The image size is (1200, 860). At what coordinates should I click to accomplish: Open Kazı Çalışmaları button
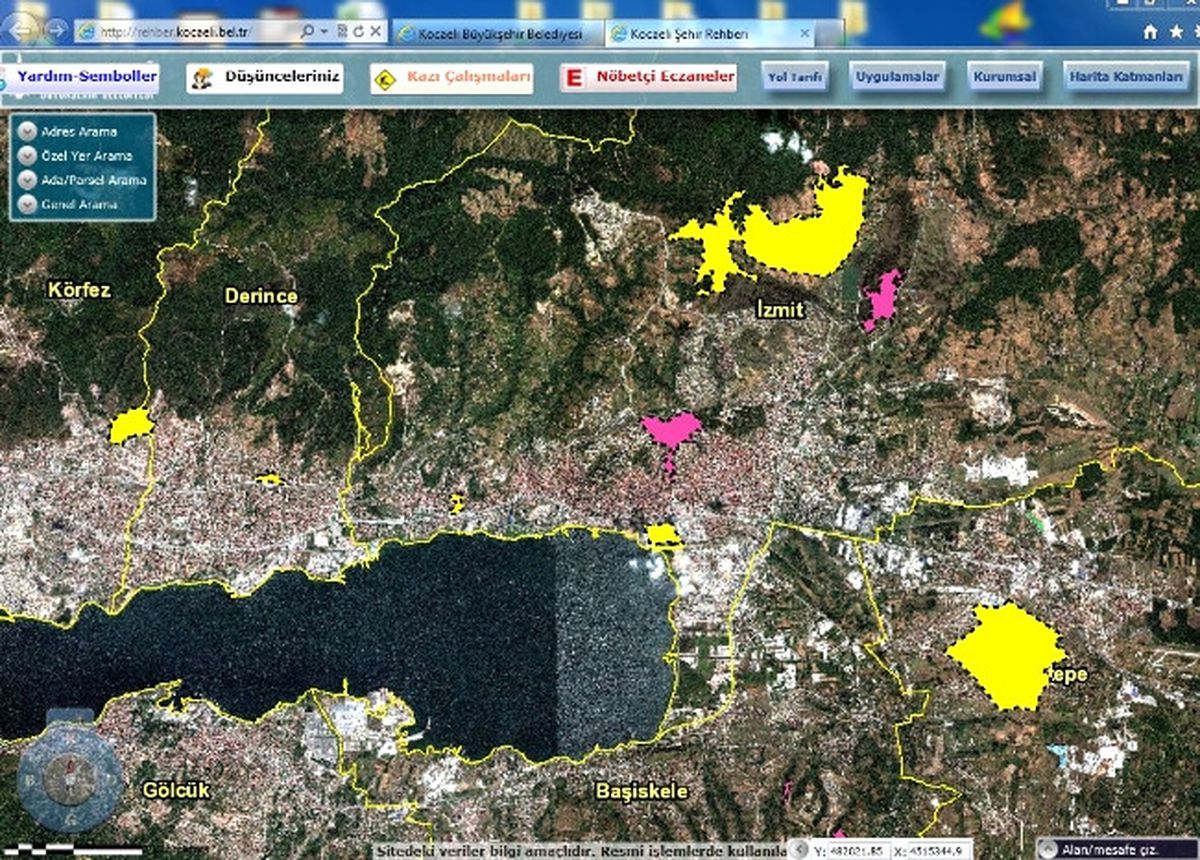[x=451, y=80]
